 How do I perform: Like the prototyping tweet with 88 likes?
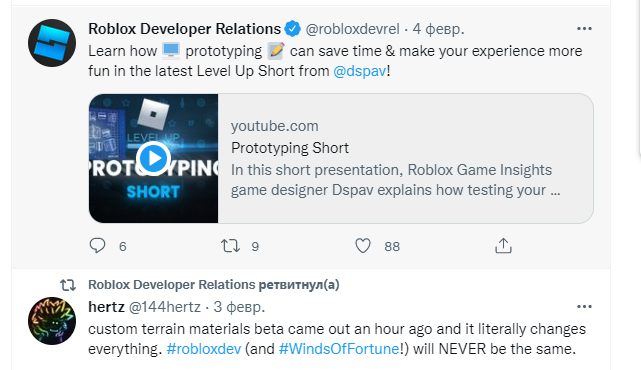[x=363, y=246]
